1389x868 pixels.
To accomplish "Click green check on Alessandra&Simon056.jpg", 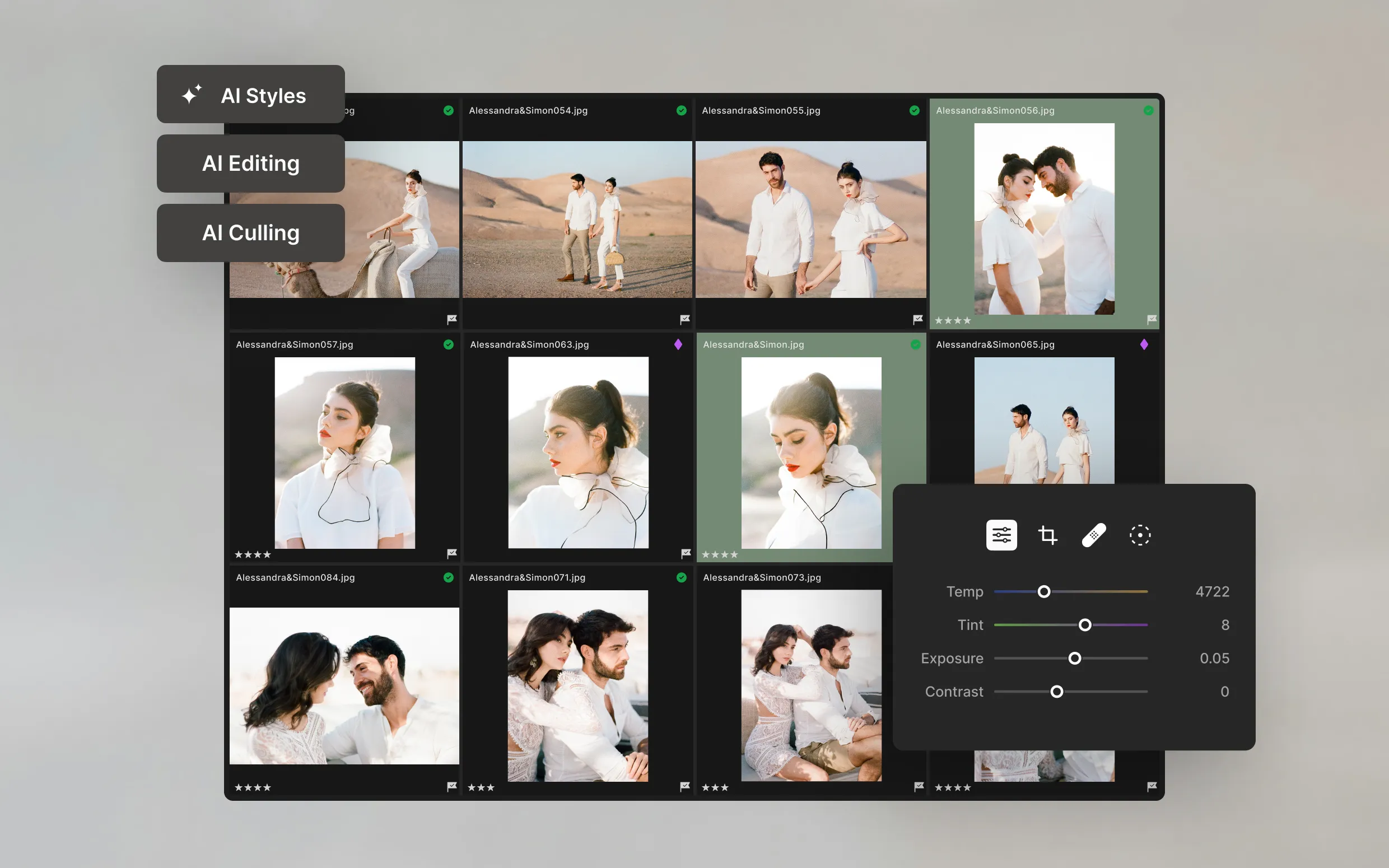I will (1149, 110).
